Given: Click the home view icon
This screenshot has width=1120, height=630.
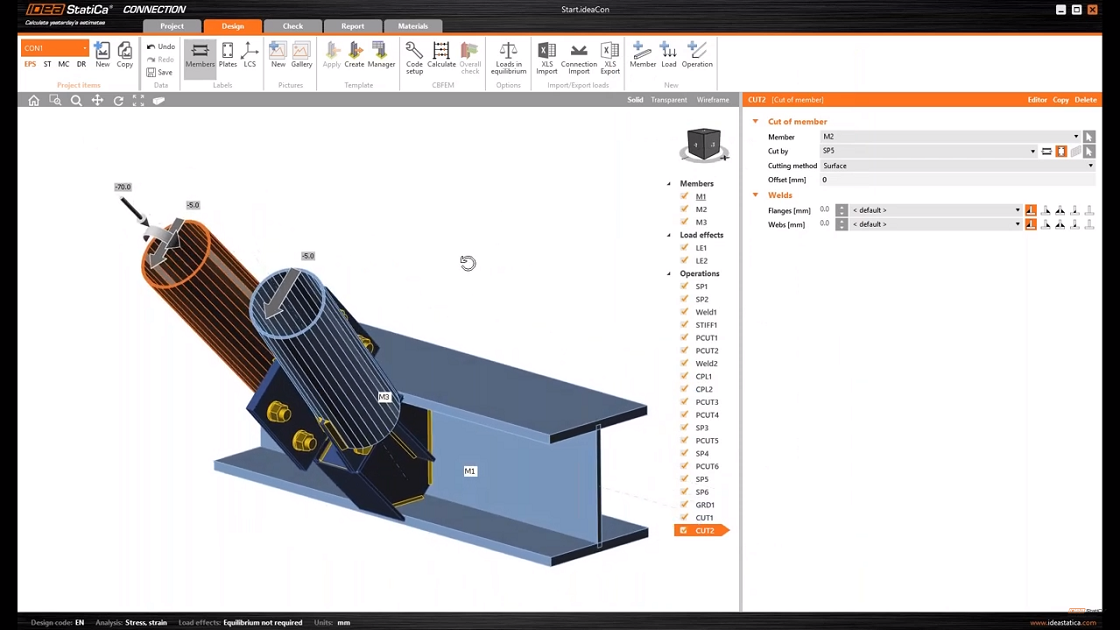Looking at the screenshot, I should click(x=33, y=101).
